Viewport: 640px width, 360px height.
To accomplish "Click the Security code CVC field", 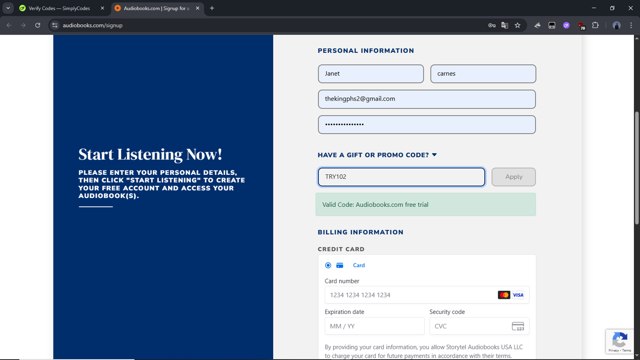I will [479, 326].
